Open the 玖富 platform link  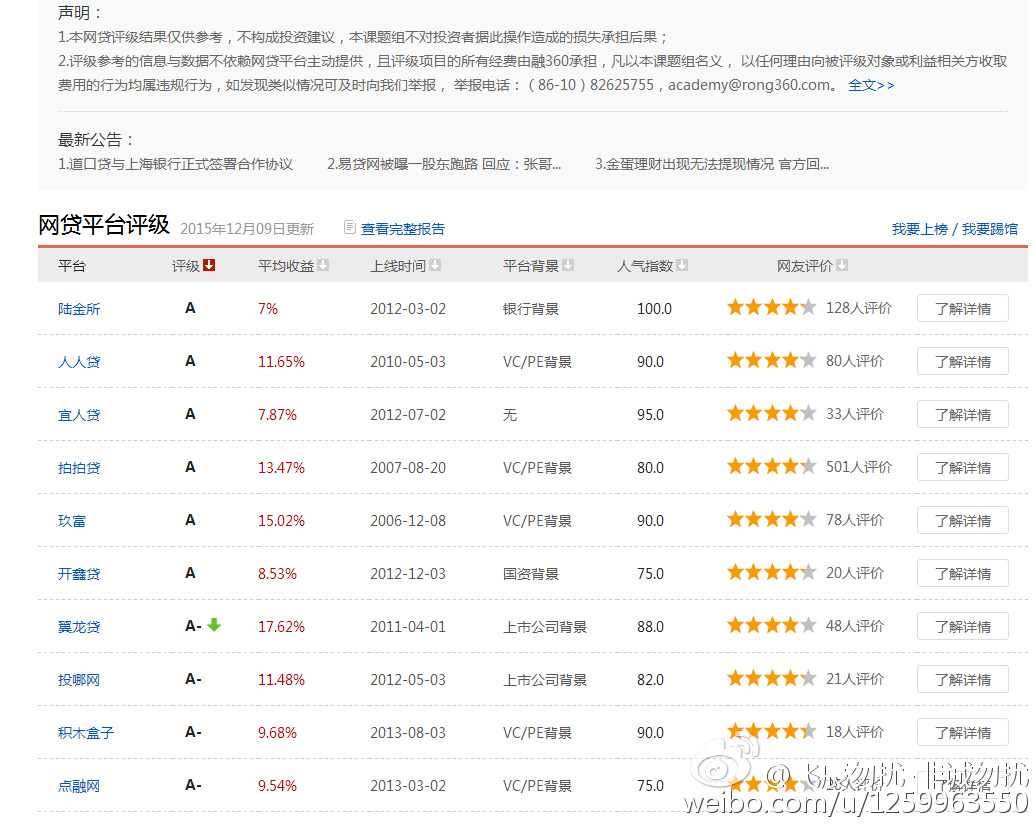(71, 521)
